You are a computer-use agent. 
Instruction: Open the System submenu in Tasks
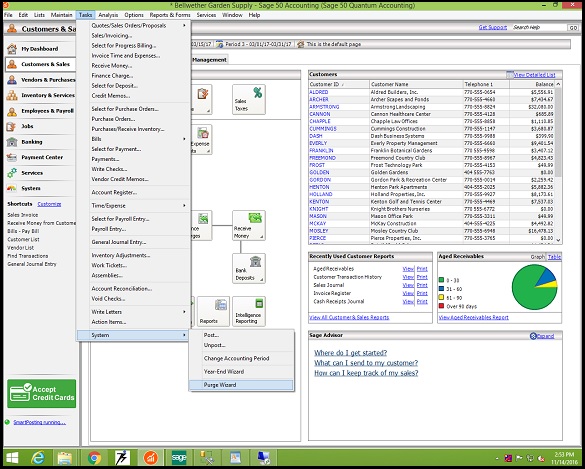coord(133,335)
